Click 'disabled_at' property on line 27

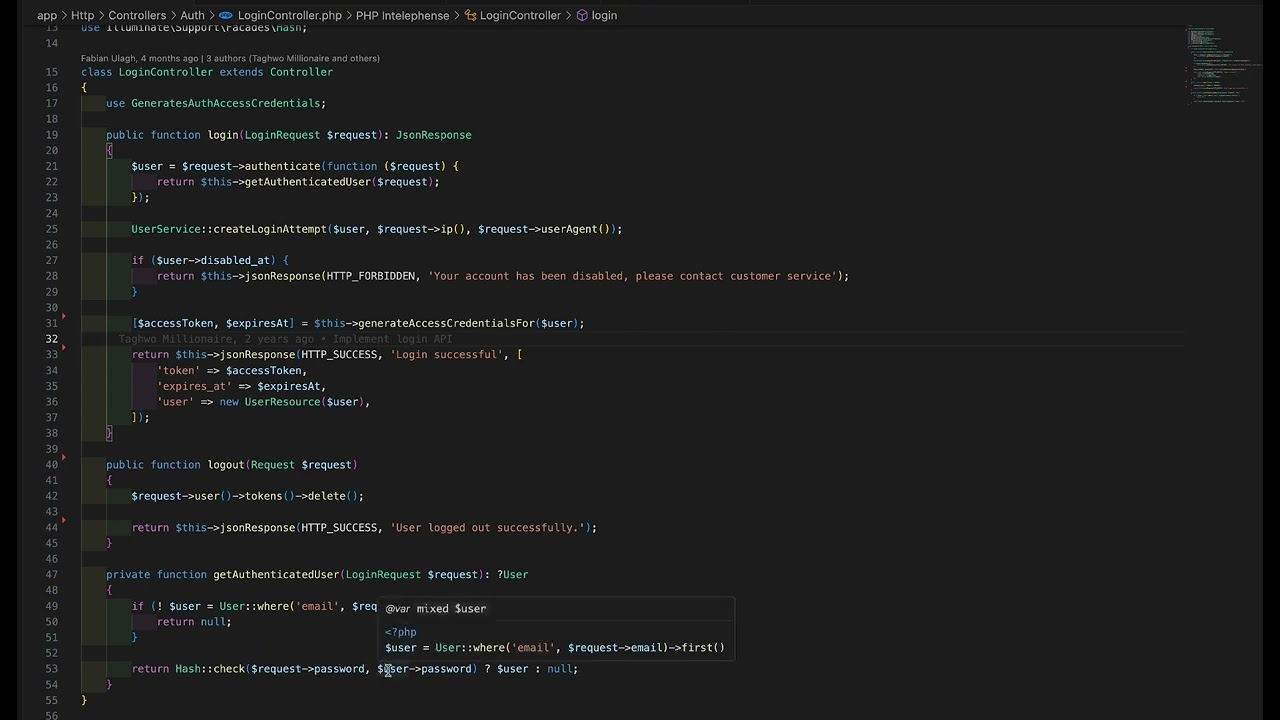(235, 261)
